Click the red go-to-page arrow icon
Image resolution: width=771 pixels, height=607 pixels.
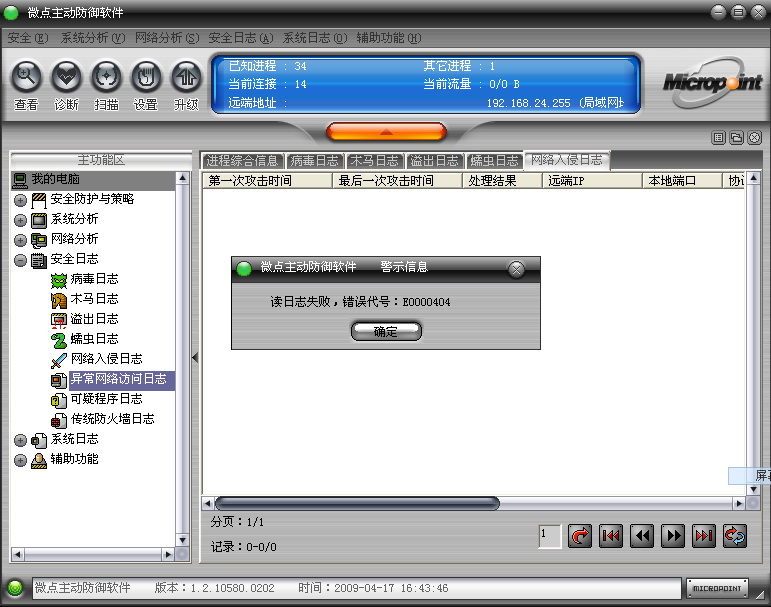click(580, 536)
